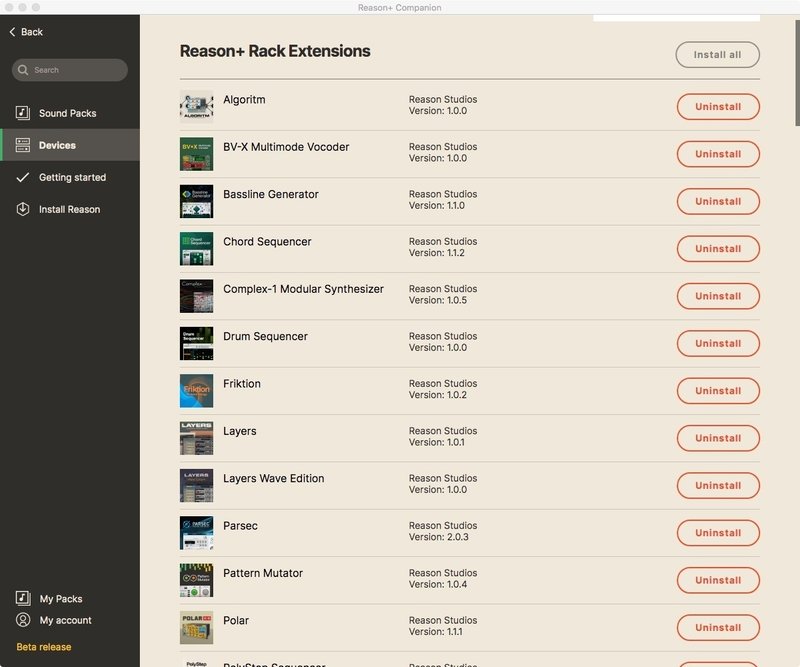Click the BV-X Multimode Vocoder name

286,147
